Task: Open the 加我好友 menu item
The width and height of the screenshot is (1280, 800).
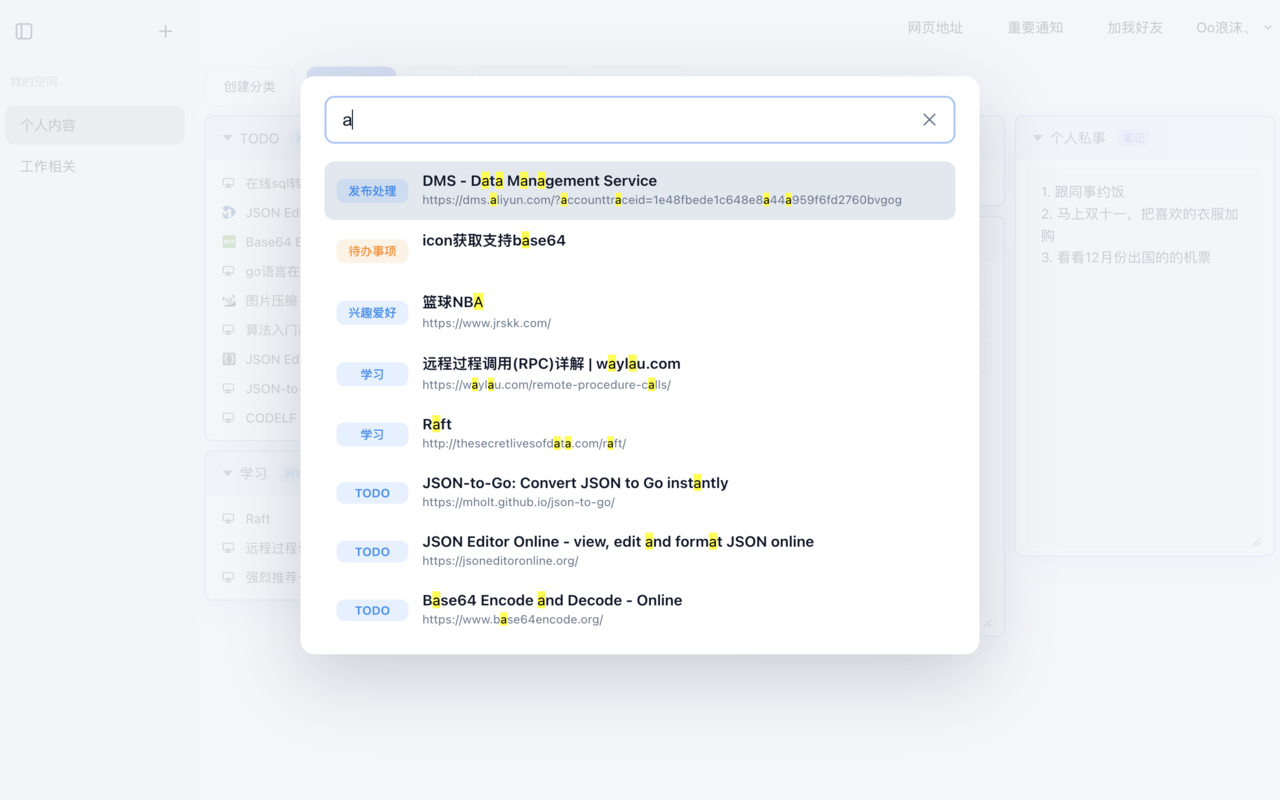Action: pos(1135,28)
